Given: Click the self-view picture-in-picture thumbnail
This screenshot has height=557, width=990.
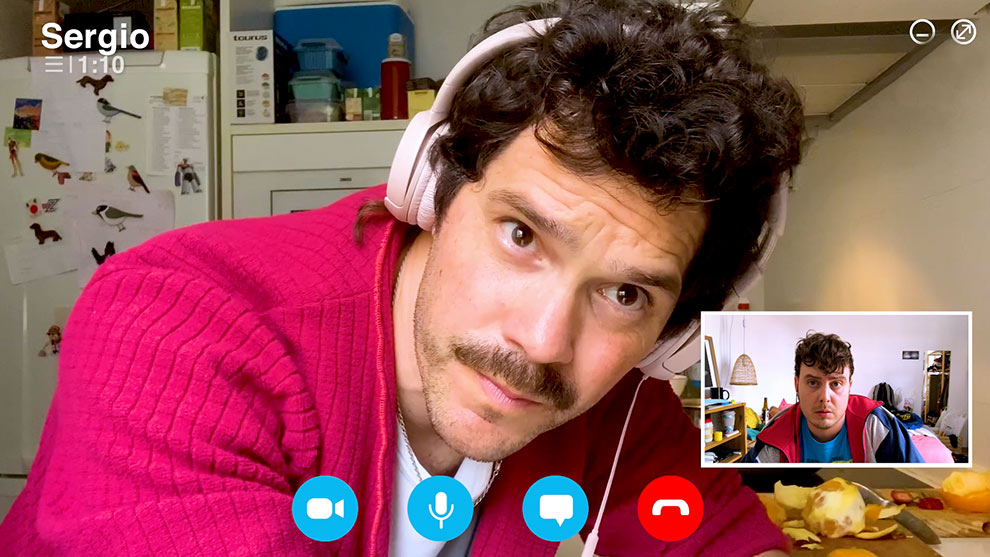Looking at the screenshot, I should (x=835, y=389).
